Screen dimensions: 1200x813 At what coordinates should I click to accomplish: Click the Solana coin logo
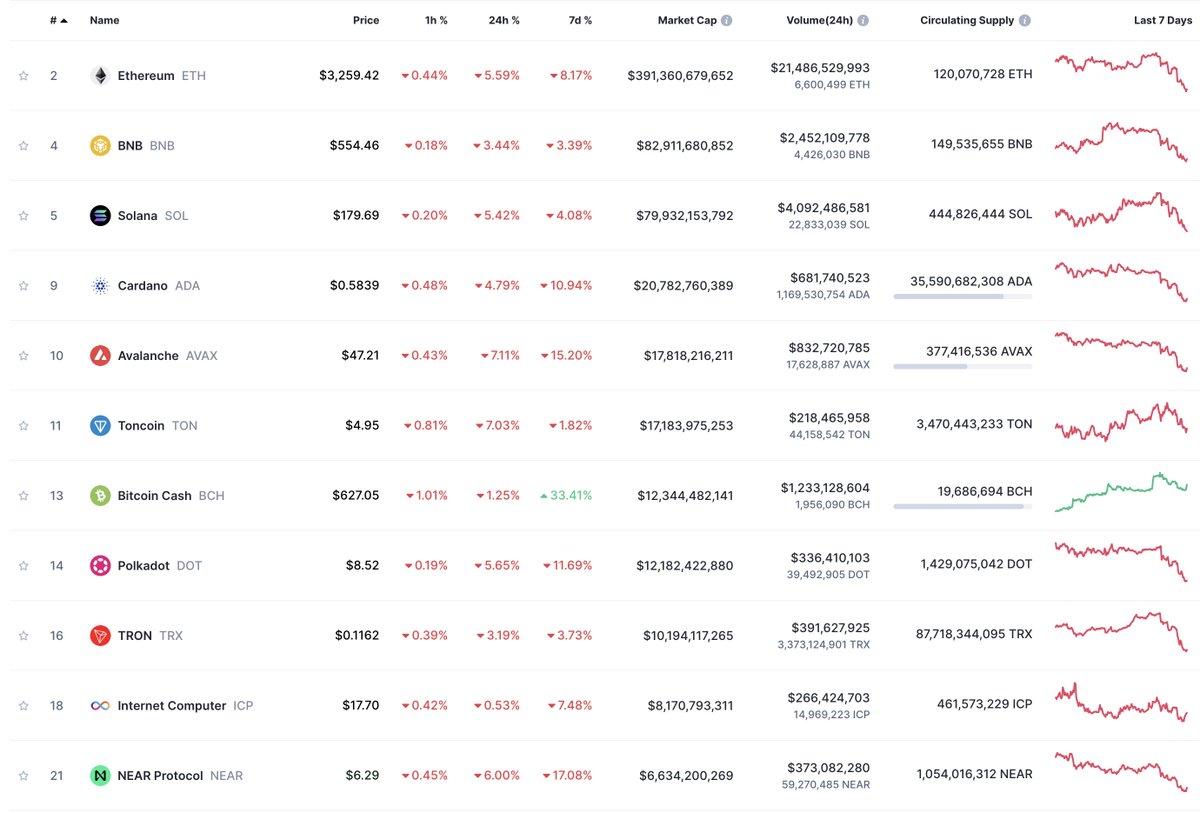(x=100, y=216)
